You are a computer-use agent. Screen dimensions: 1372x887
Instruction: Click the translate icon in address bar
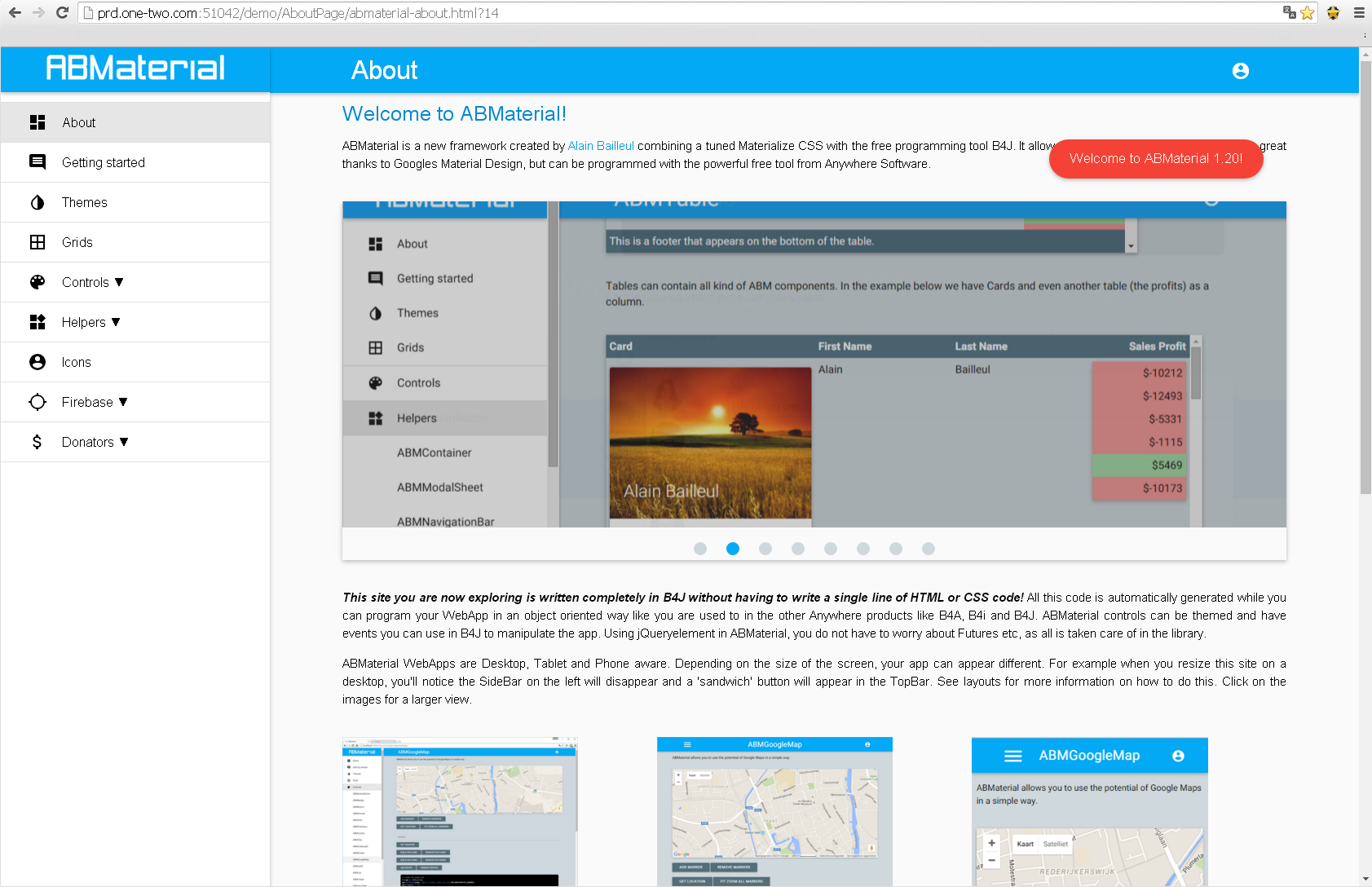[1290, 12]
